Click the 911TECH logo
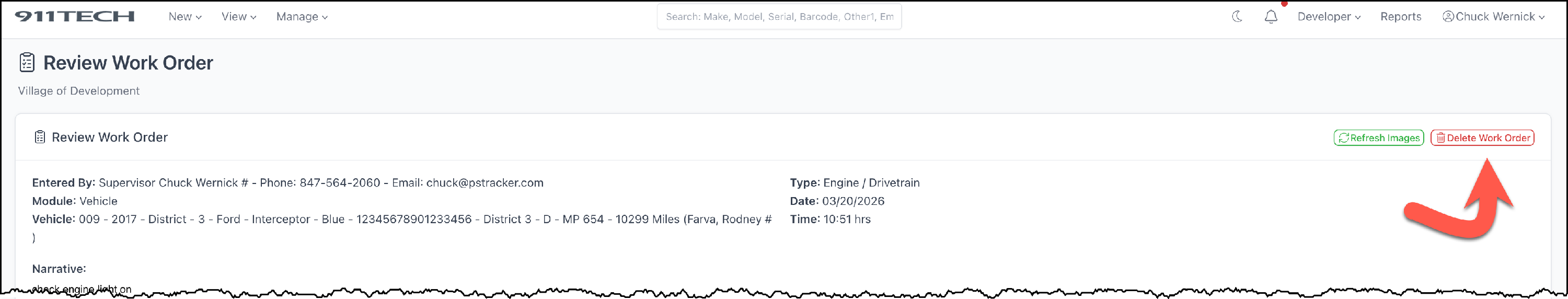Image resolution: width=1568 pixels, height=299 pixels. click(x=74, y=16)
